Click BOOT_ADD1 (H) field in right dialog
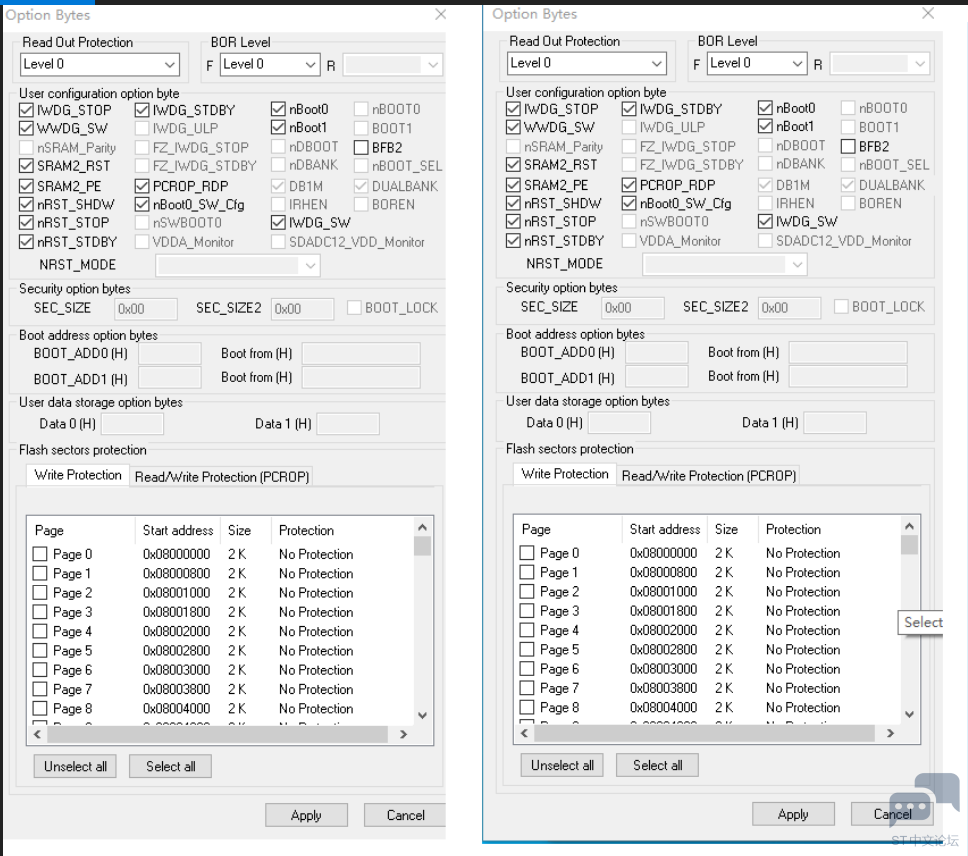The height and width of the screenshot is (856, 968). (657, 376)
